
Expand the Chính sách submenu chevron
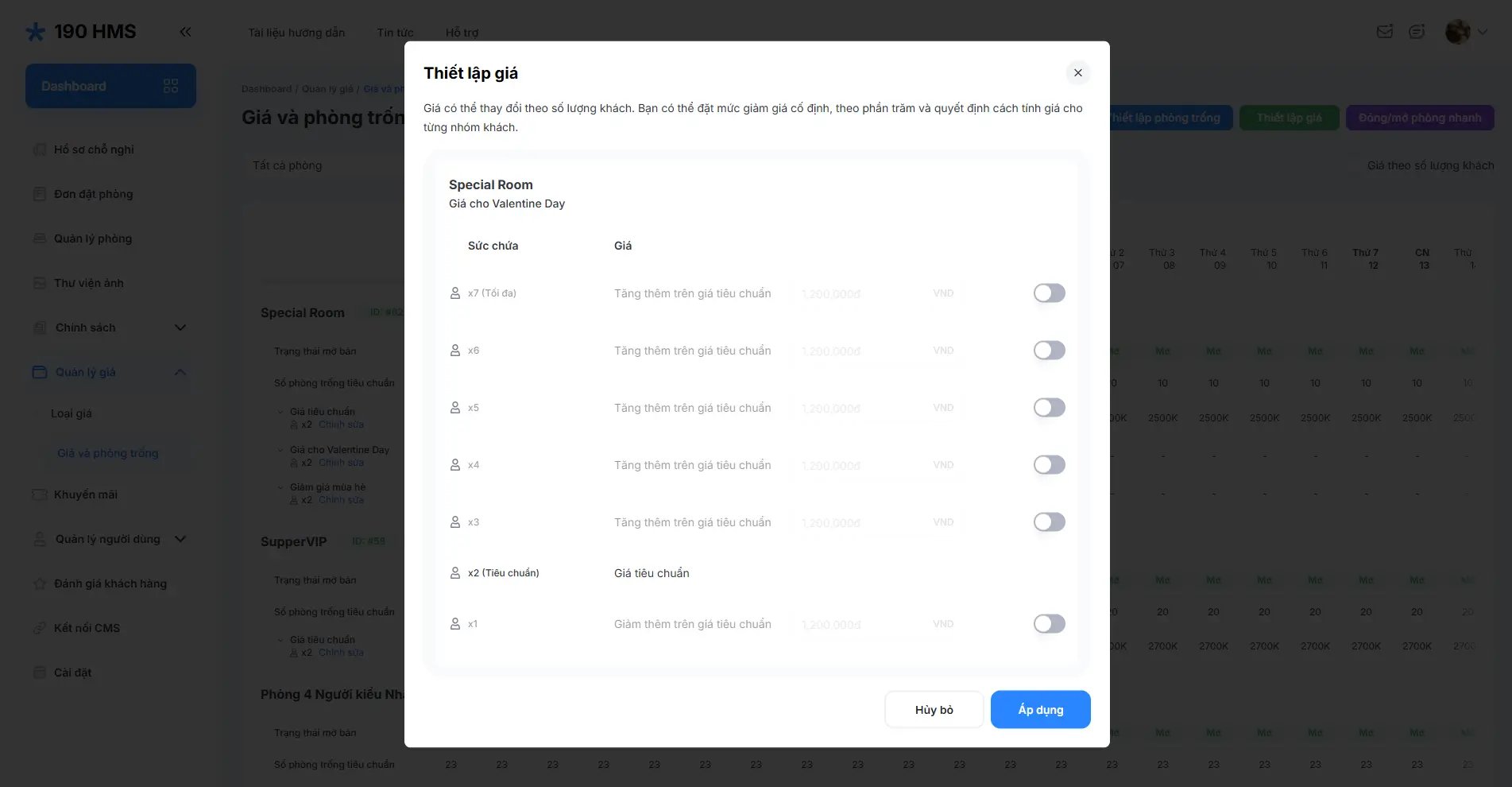(x=180, y=328)
